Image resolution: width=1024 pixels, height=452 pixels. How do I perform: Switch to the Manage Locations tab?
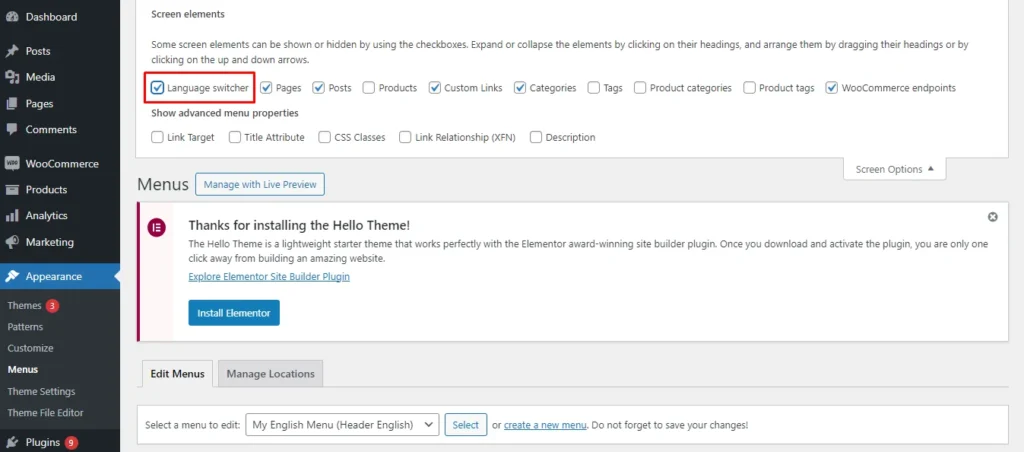pos(270,374)
